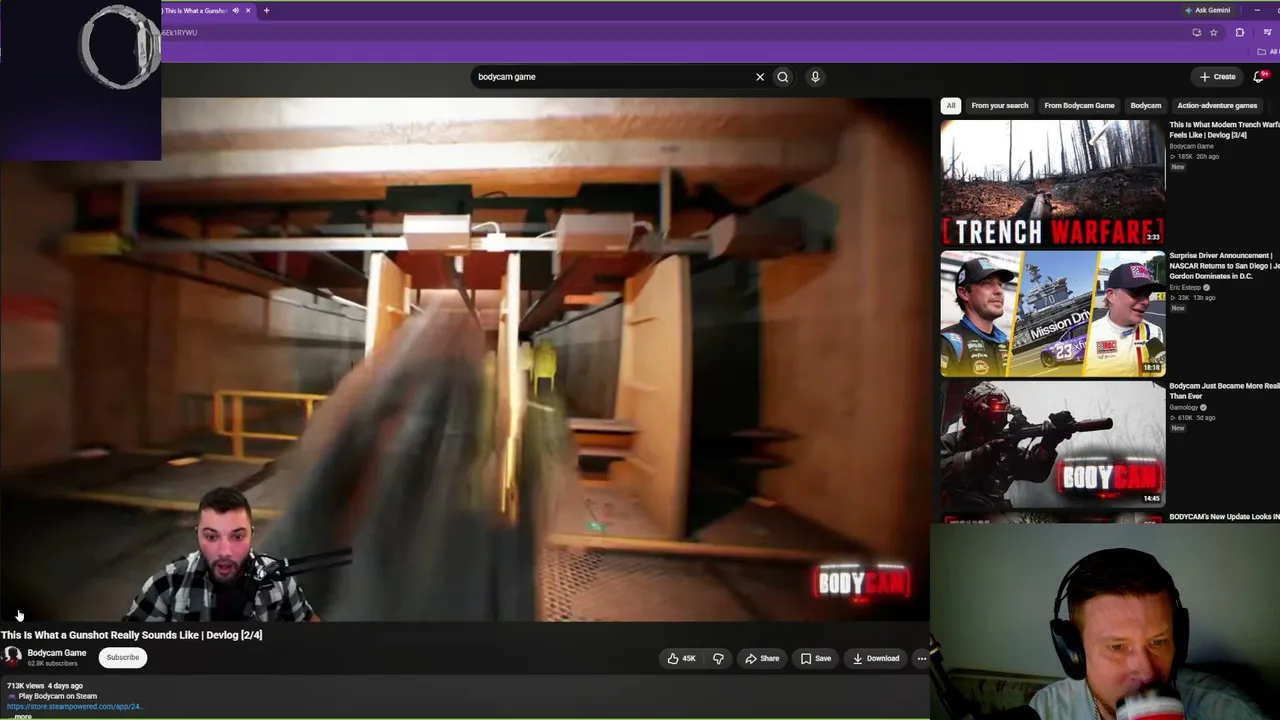The height and width of the screenshot is (720, 1280).
Task: Dislike the video with thumbs-down
Action: click(718, 658)
